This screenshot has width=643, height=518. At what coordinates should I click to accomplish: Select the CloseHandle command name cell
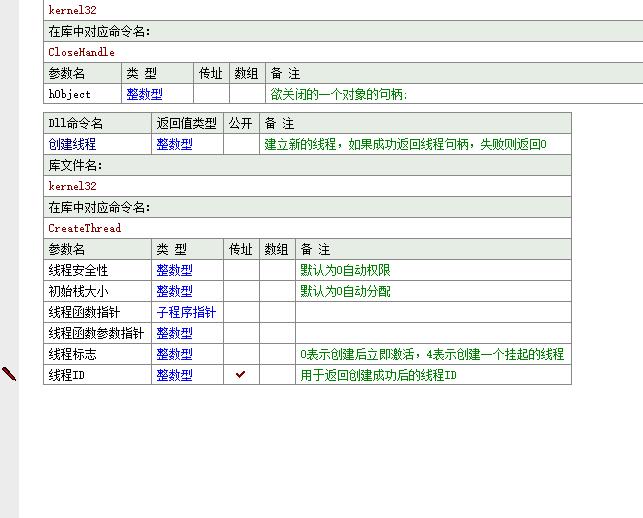343,52
